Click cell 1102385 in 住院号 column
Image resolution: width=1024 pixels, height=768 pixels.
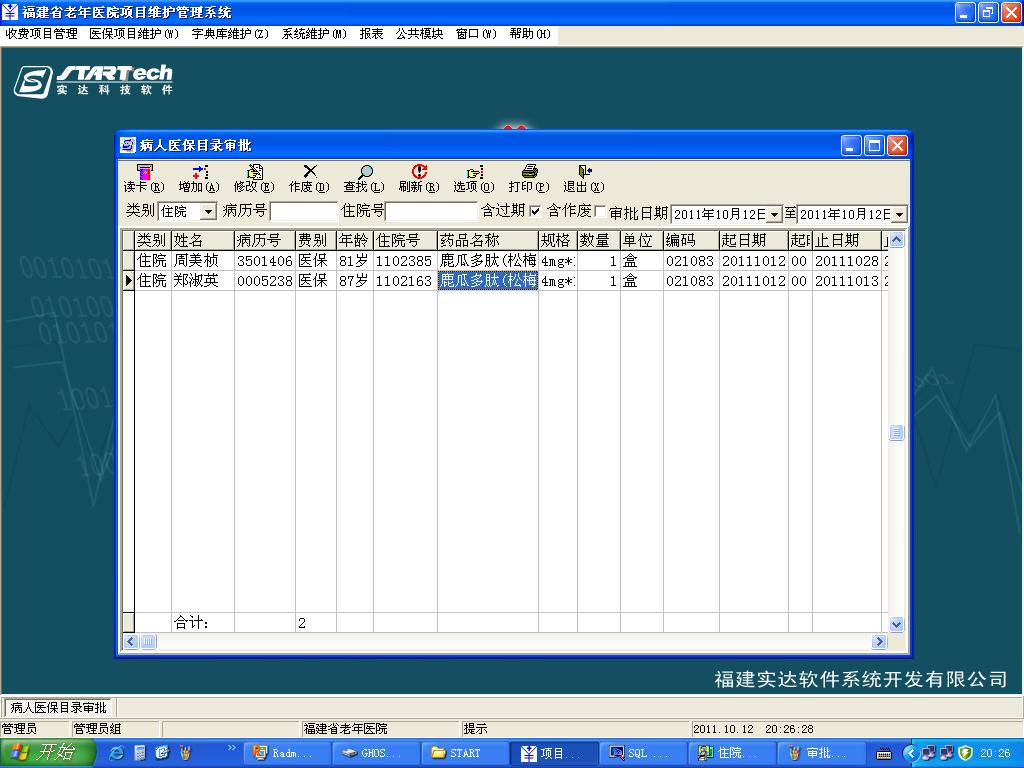[x=405, y=261]
